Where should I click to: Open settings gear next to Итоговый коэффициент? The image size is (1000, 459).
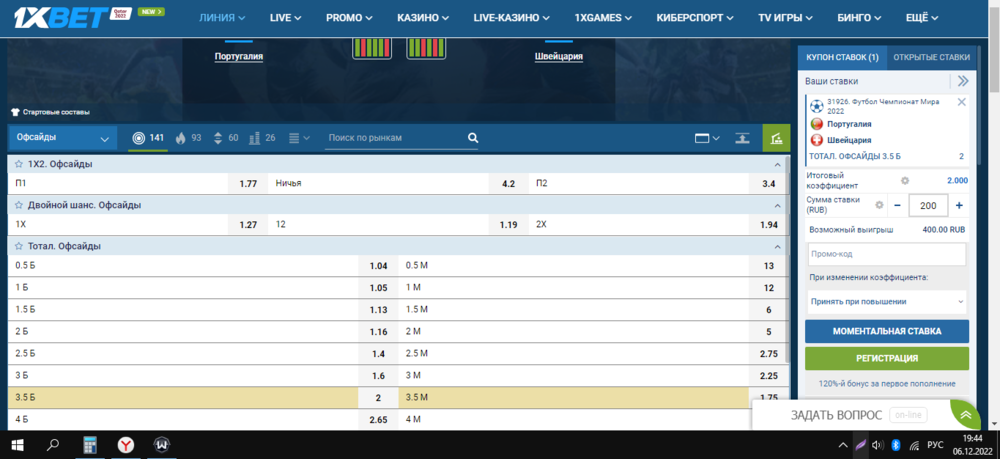904,180
